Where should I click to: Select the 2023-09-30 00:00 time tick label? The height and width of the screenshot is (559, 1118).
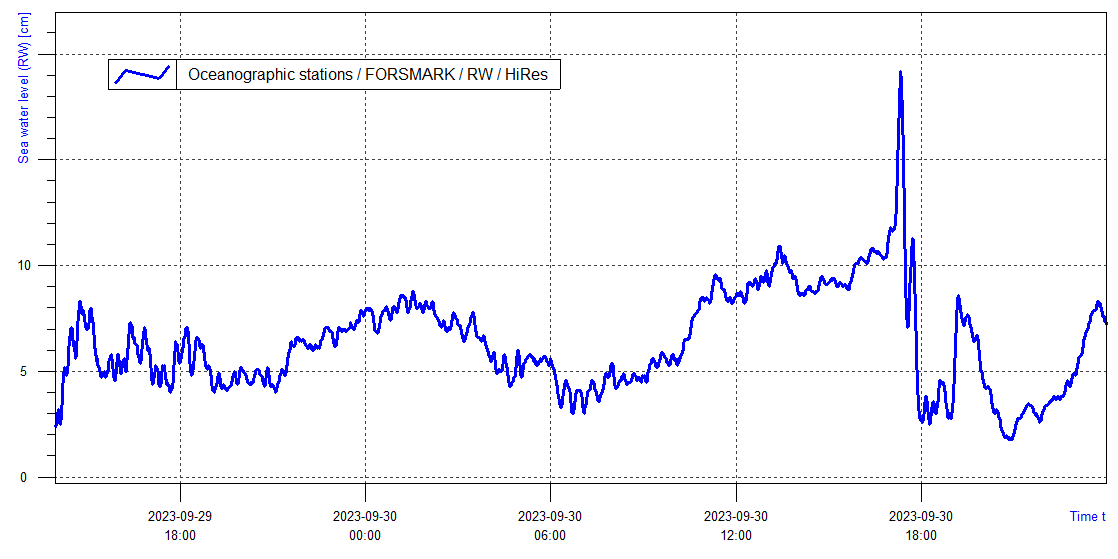tap(365, 526)
